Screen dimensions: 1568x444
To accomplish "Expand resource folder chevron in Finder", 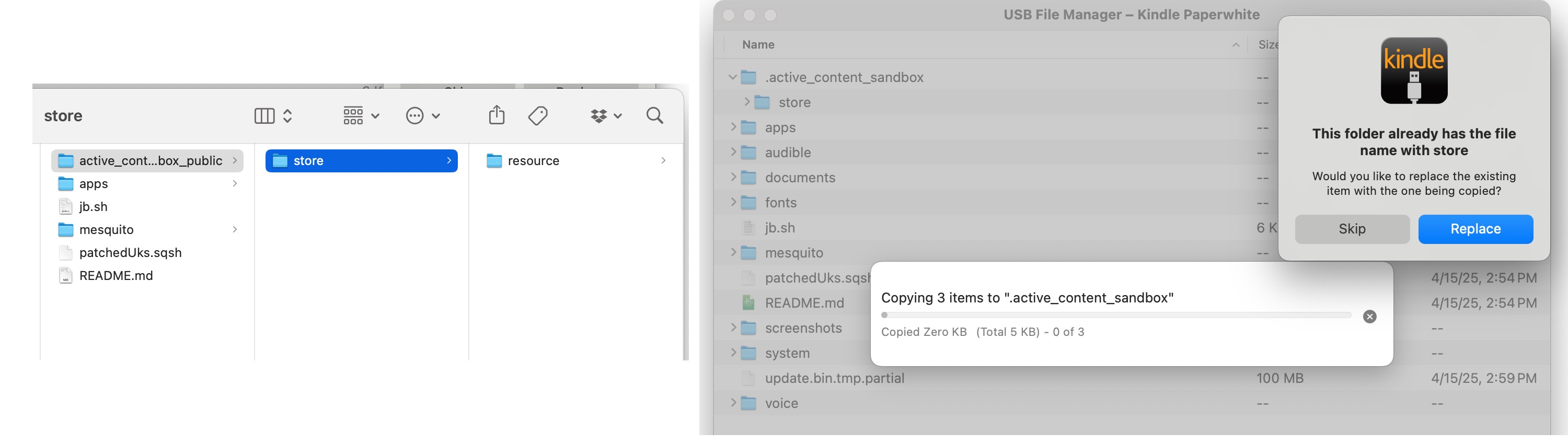I will pos(663,160).
